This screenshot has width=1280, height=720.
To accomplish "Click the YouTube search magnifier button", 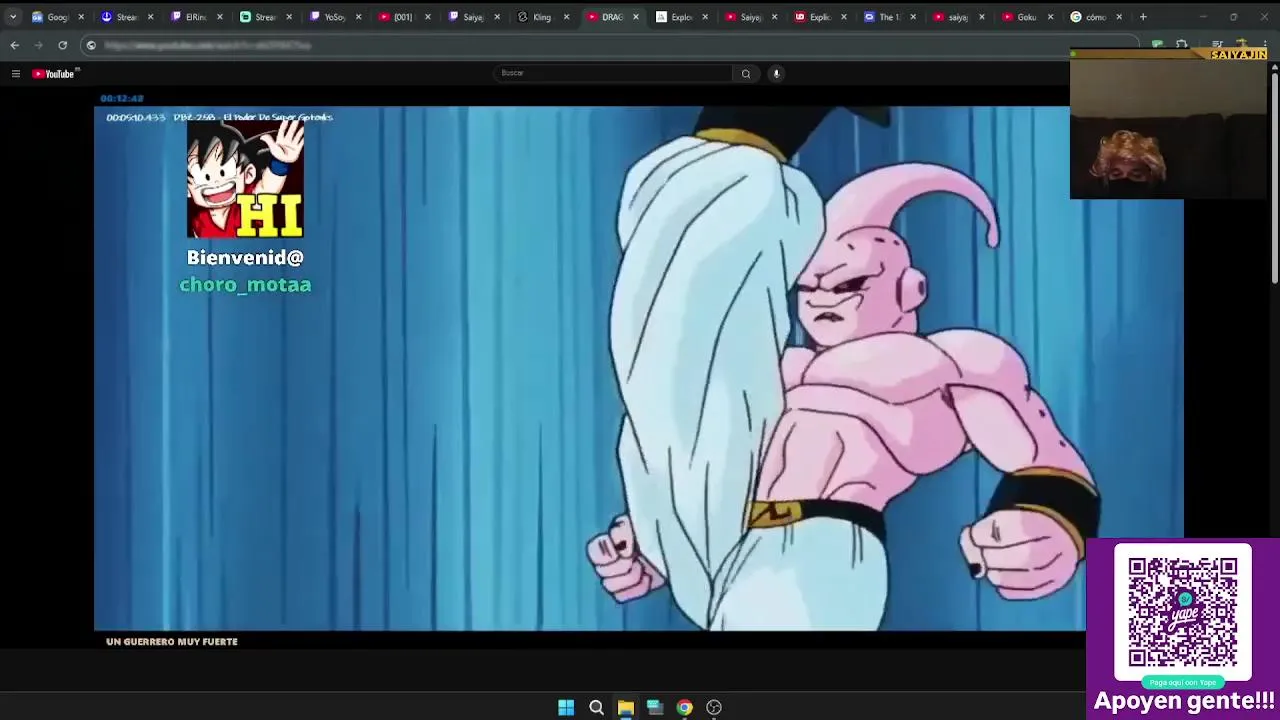I will [x=746, y=73].
